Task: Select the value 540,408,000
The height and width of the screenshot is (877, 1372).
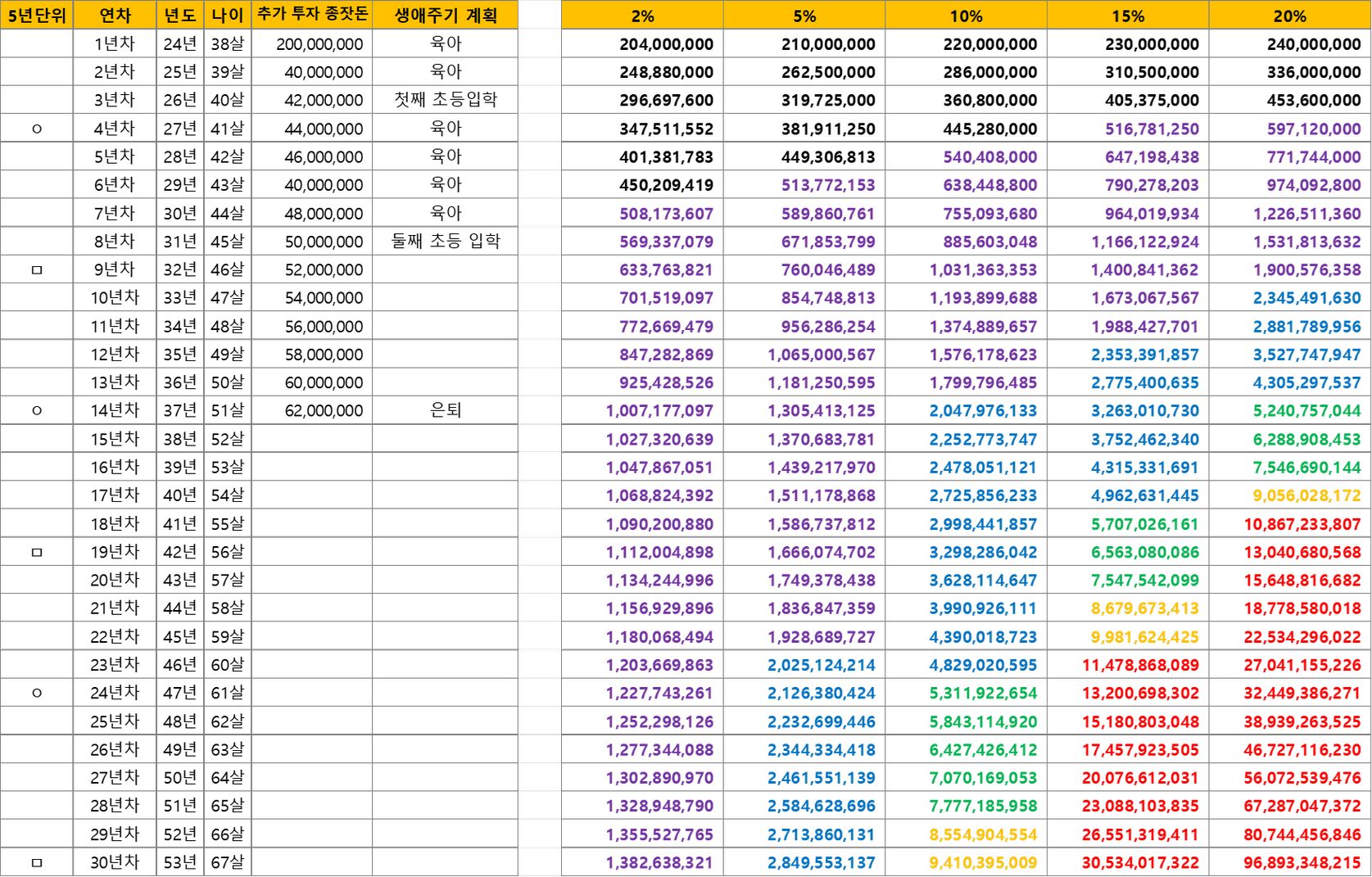Action: pyautogui.click(x=989, y=157)
